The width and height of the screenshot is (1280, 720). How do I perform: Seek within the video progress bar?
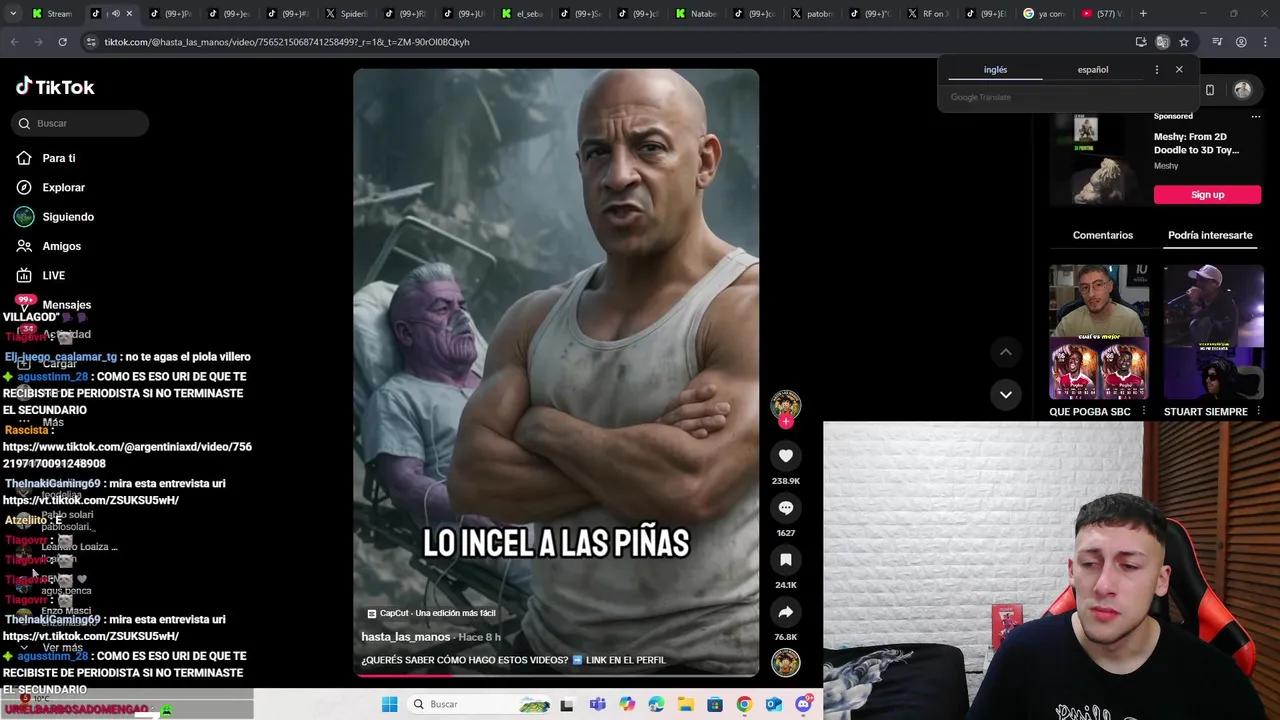click(x=556, y=675)
